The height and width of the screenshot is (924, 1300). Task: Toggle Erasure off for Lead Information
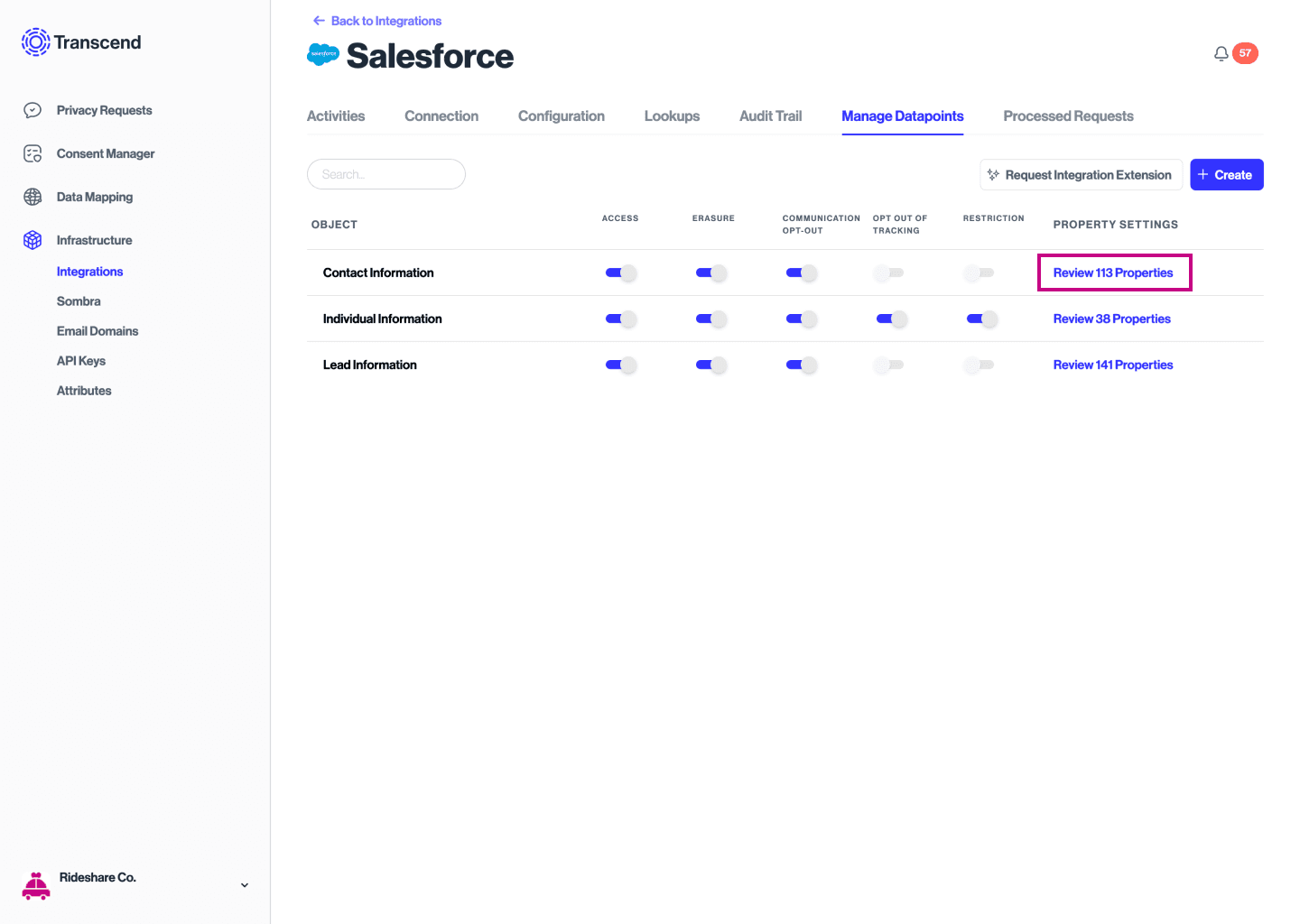(x=711, y=365)
